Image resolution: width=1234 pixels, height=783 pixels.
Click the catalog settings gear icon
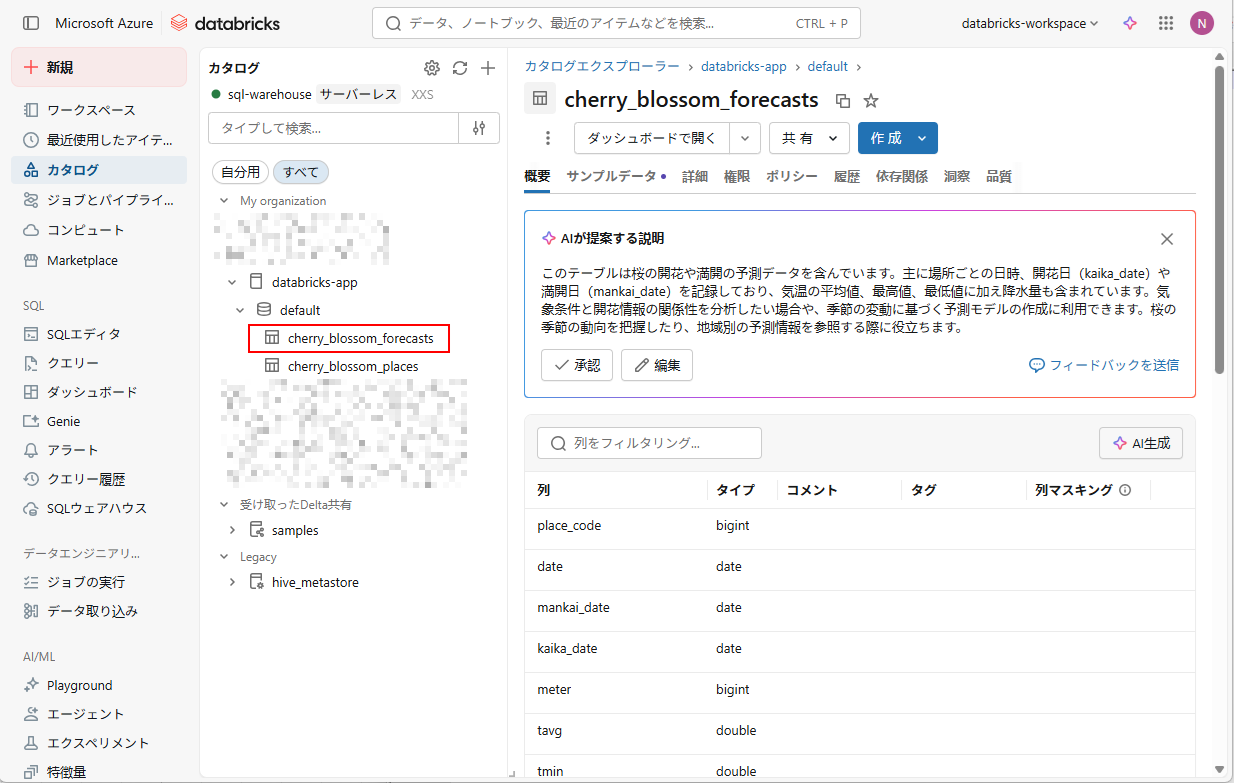pyautogui.click(x=431, y=68)
